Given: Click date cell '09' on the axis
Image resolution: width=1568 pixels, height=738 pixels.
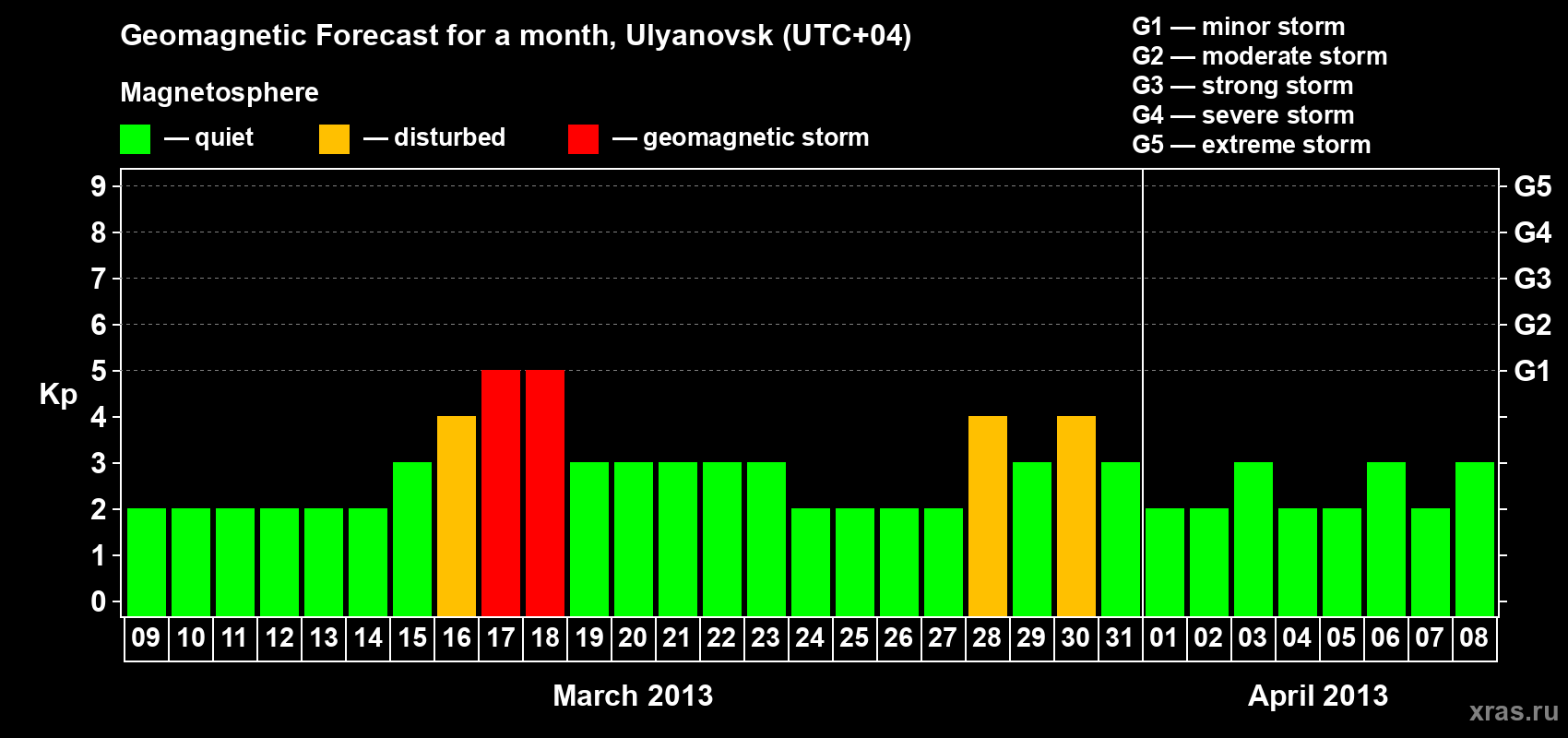Looking at the screenshot, I should (147, 638).
